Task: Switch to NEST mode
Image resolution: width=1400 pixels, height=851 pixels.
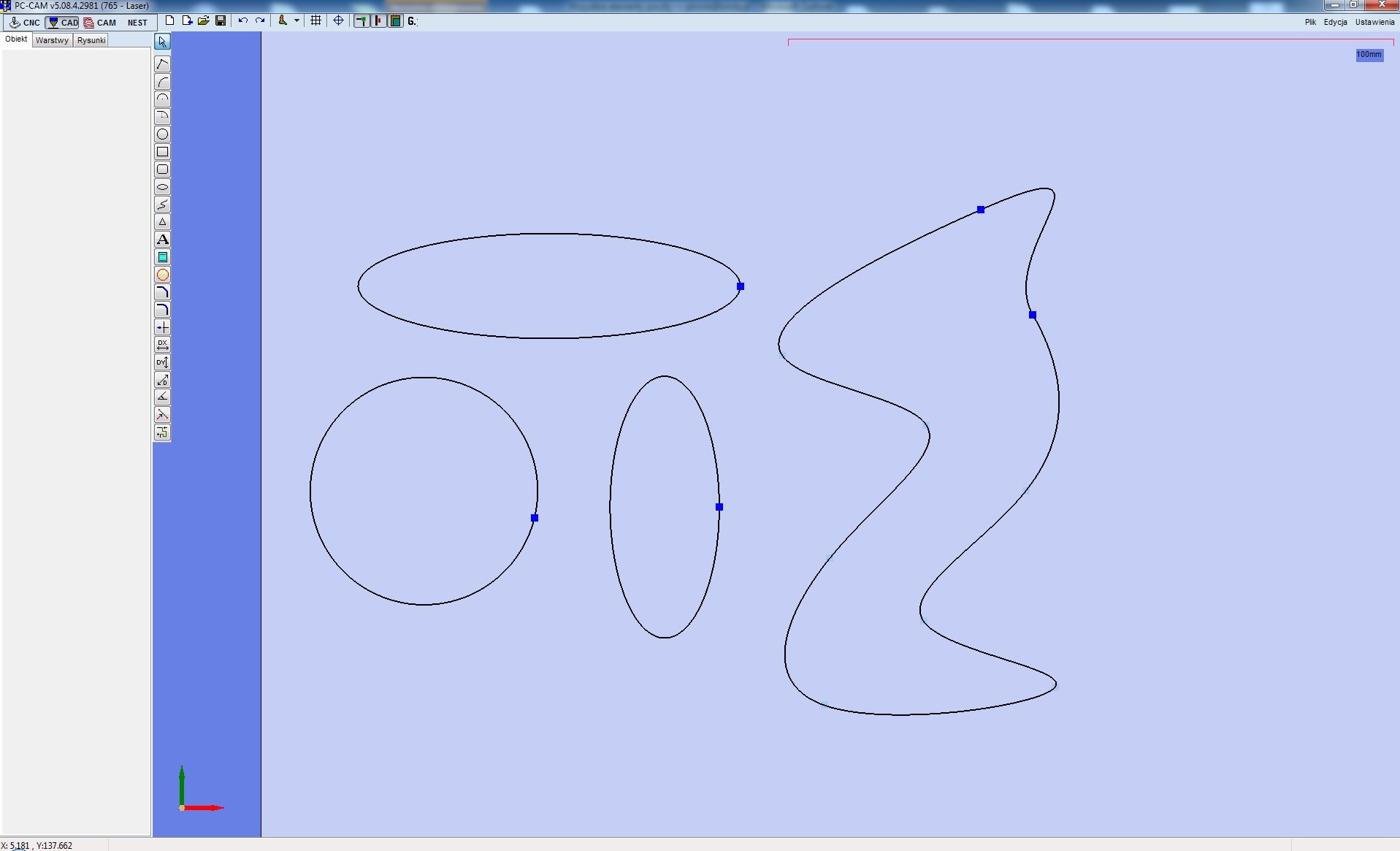Action: point(137,23)
